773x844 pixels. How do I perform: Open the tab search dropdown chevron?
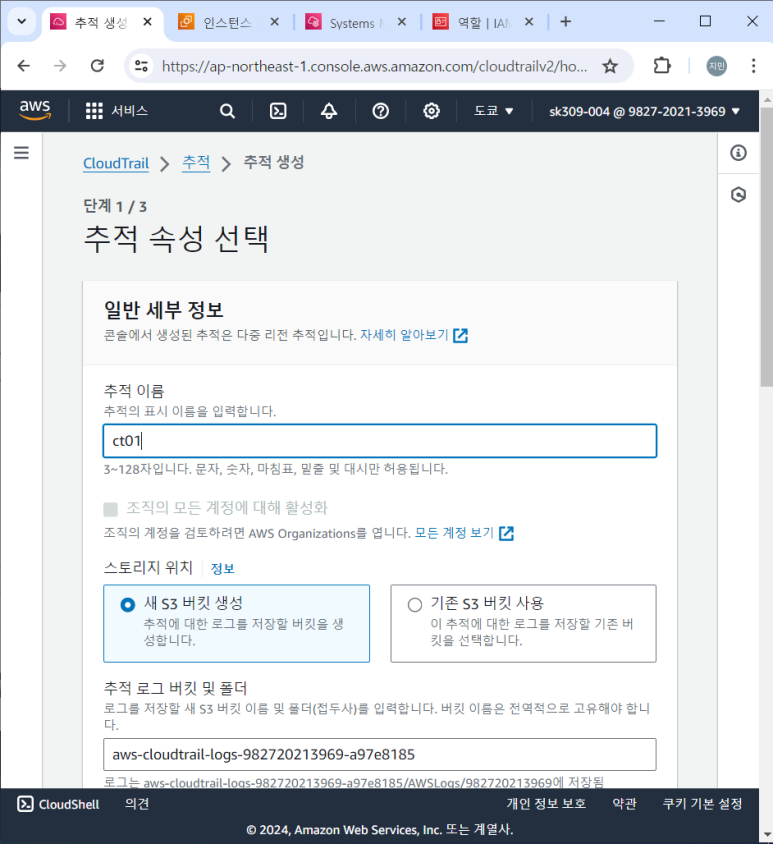pyautogui.click(x=22, y=22)
